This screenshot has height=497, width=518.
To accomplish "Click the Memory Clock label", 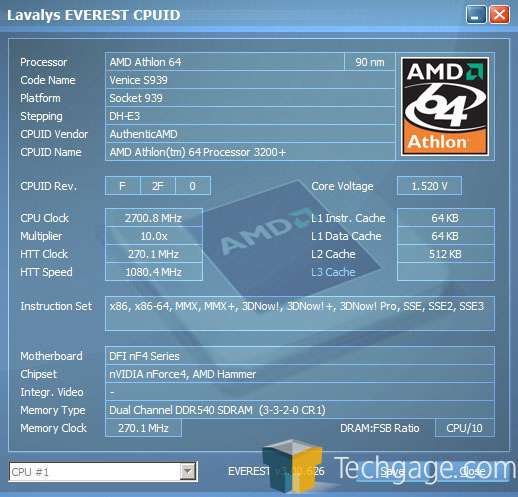I will (53, 428).
